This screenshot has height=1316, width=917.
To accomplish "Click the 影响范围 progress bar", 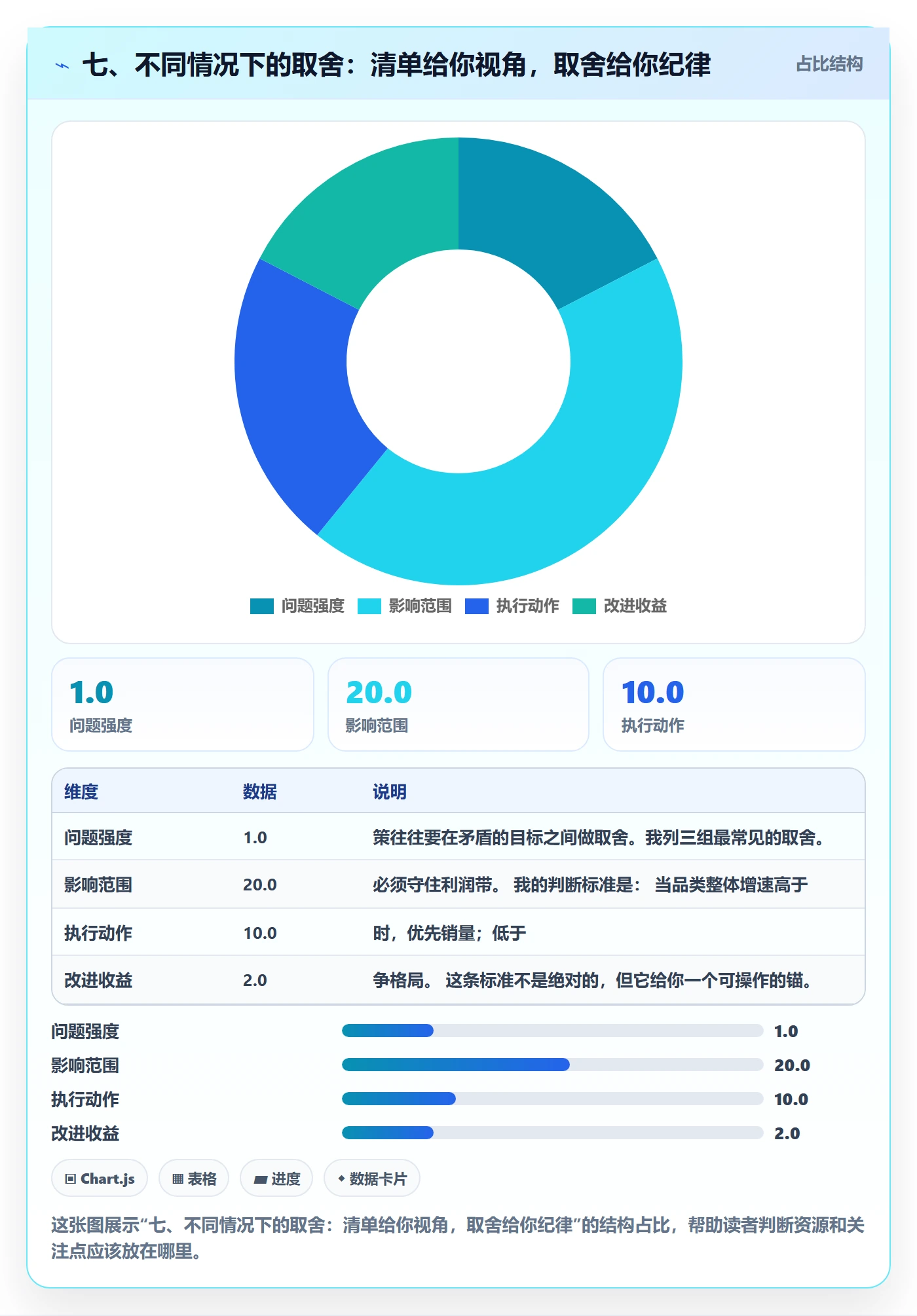I will coord(552,1065).
